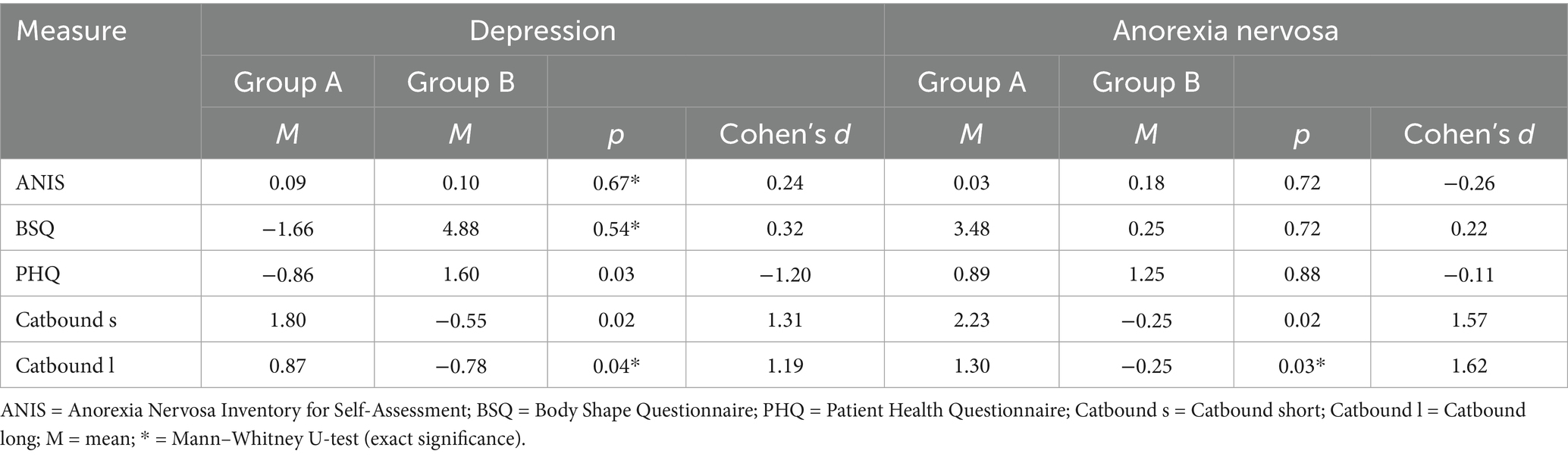Click Group A header under Depression
The width and height of the screenshot is (1568, 457).
(x=287, y=82)
